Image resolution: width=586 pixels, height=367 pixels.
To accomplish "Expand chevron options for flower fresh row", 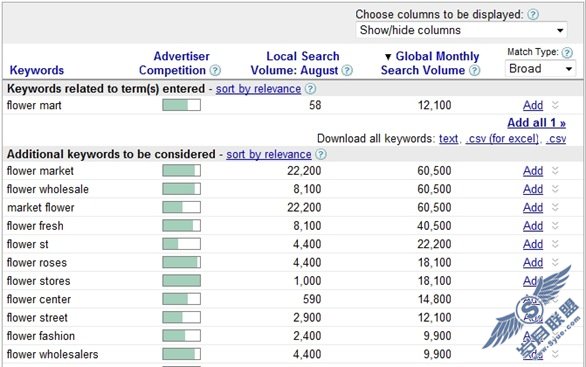I will click(x=555, y=225).
